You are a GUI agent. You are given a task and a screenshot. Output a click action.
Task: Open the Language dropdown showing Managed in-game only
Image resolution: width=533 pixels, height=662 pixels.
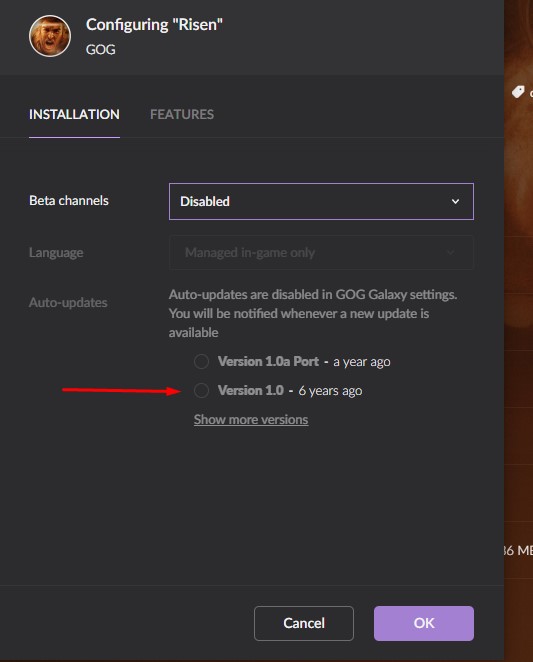[321, 252]
